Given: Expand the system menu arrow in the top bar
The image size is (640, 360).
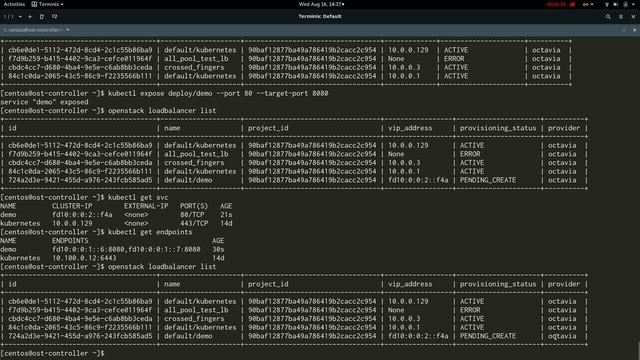Looking at the screenshot, I should pos(633,4).
